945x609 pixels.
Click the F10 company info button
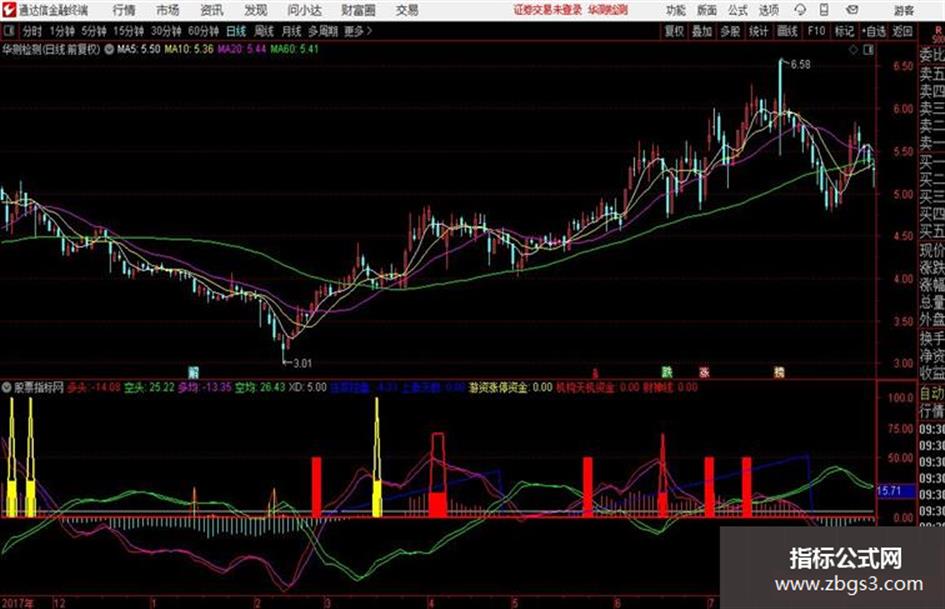coord(816,31)
